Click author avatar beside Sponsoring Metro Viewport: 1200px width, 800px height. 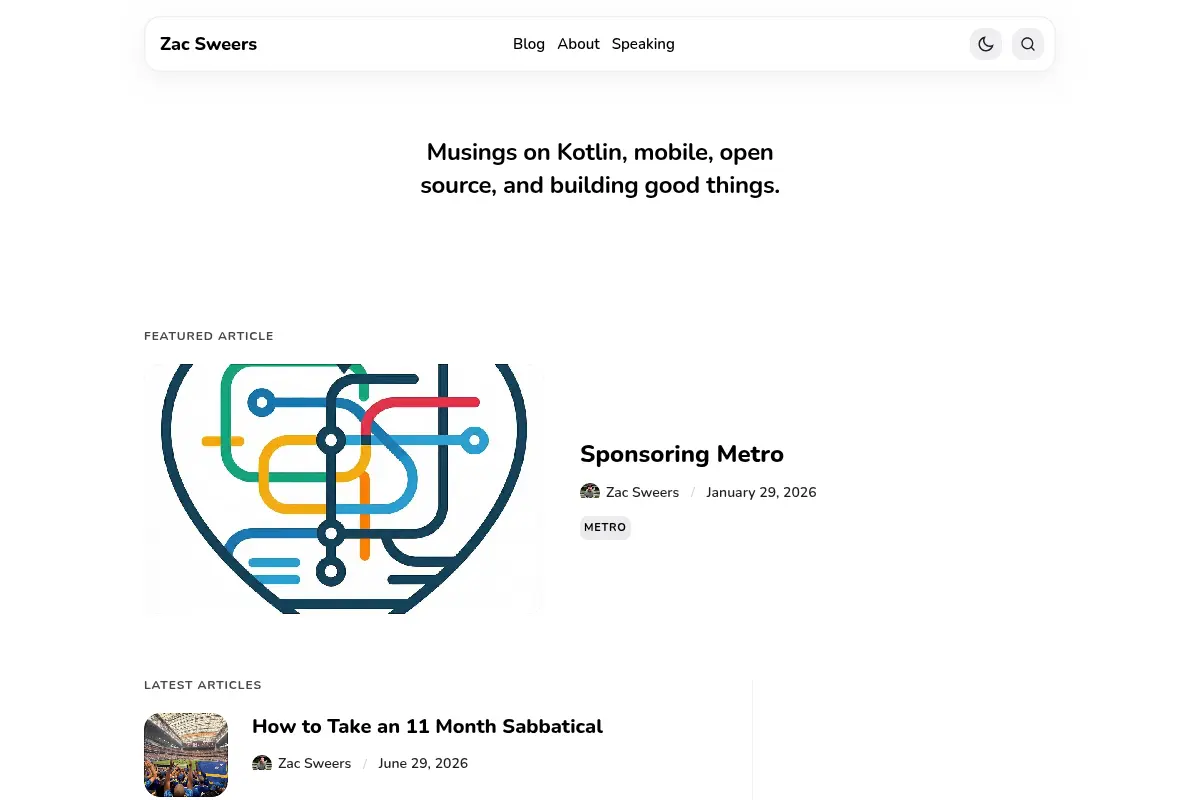[x=590, y=492]
